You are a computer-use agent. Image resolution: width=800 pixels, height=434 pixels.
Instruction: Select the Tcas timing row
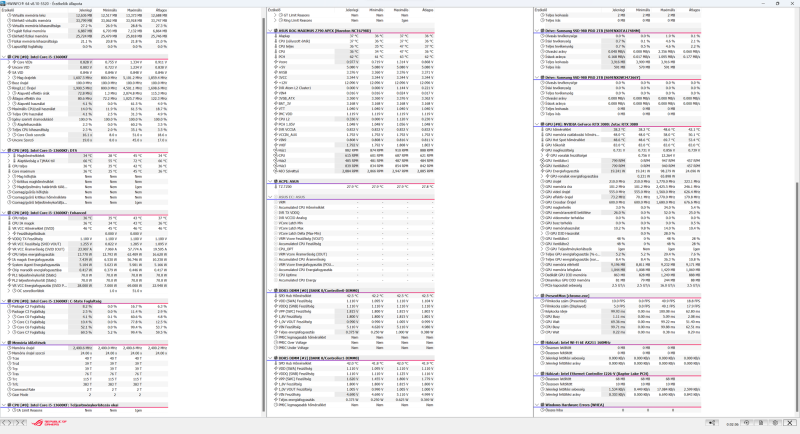85,359
